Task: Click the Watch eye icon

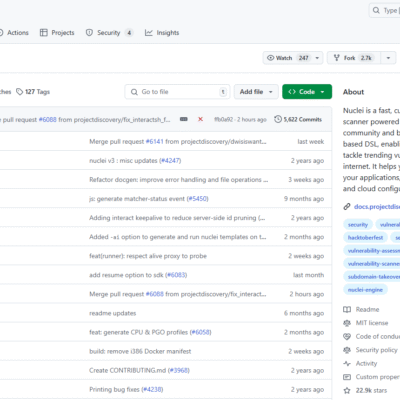Action: click(x=270, y=58)
